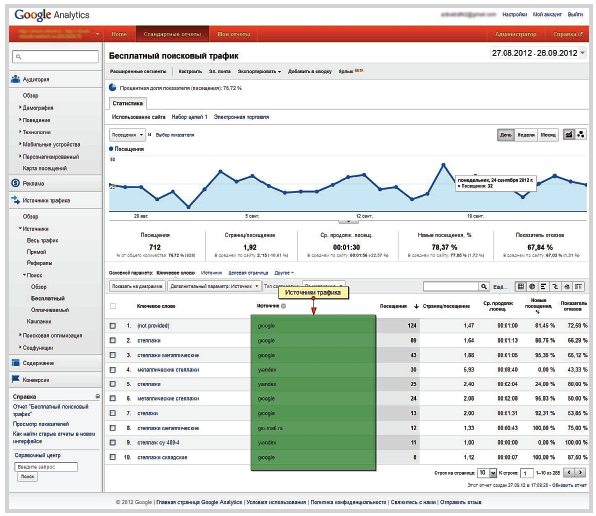Switch table to term cloud view icon
This screenshot has width=596, height=516.
click(x=567, y=286)
